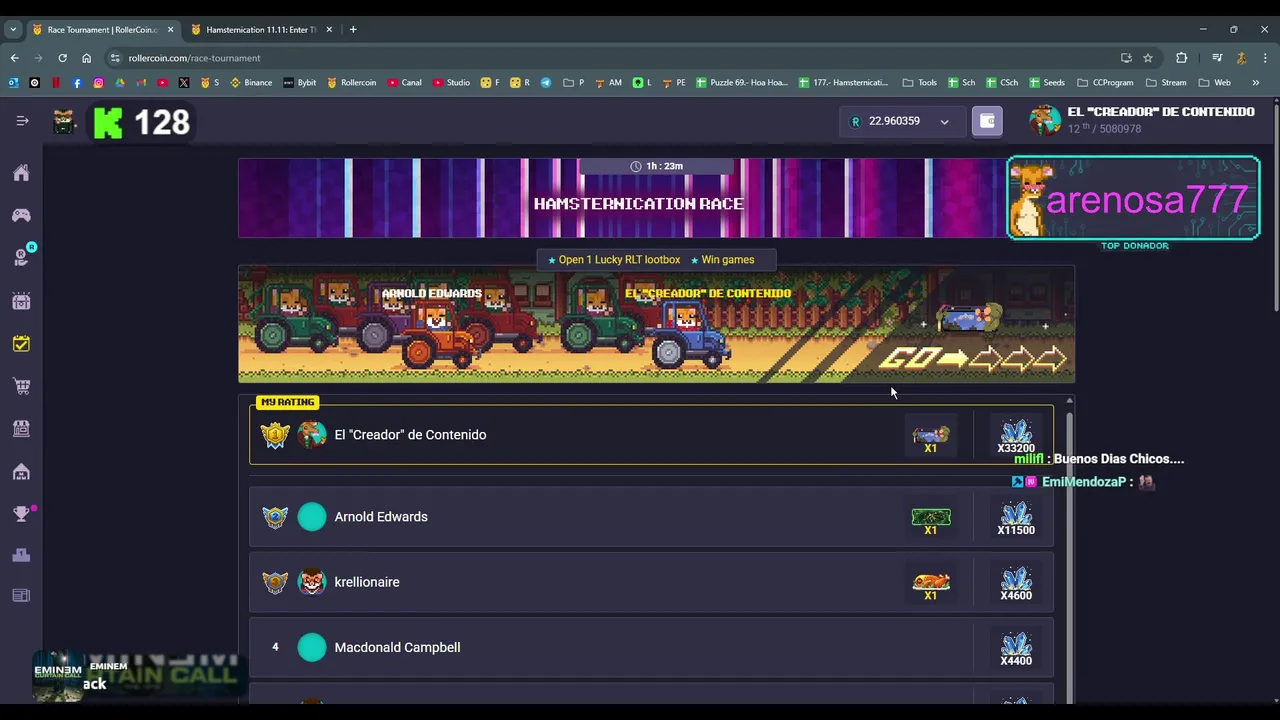Show more bookmarks with the chevron
The image size is (1280, 720).
1256,83
